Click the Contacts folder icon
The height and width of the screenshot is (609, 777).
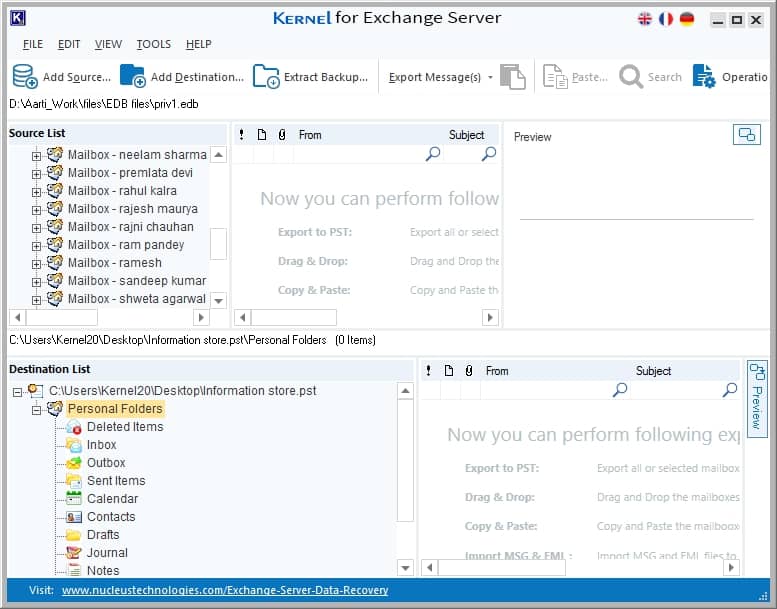[x=74, y=517]
